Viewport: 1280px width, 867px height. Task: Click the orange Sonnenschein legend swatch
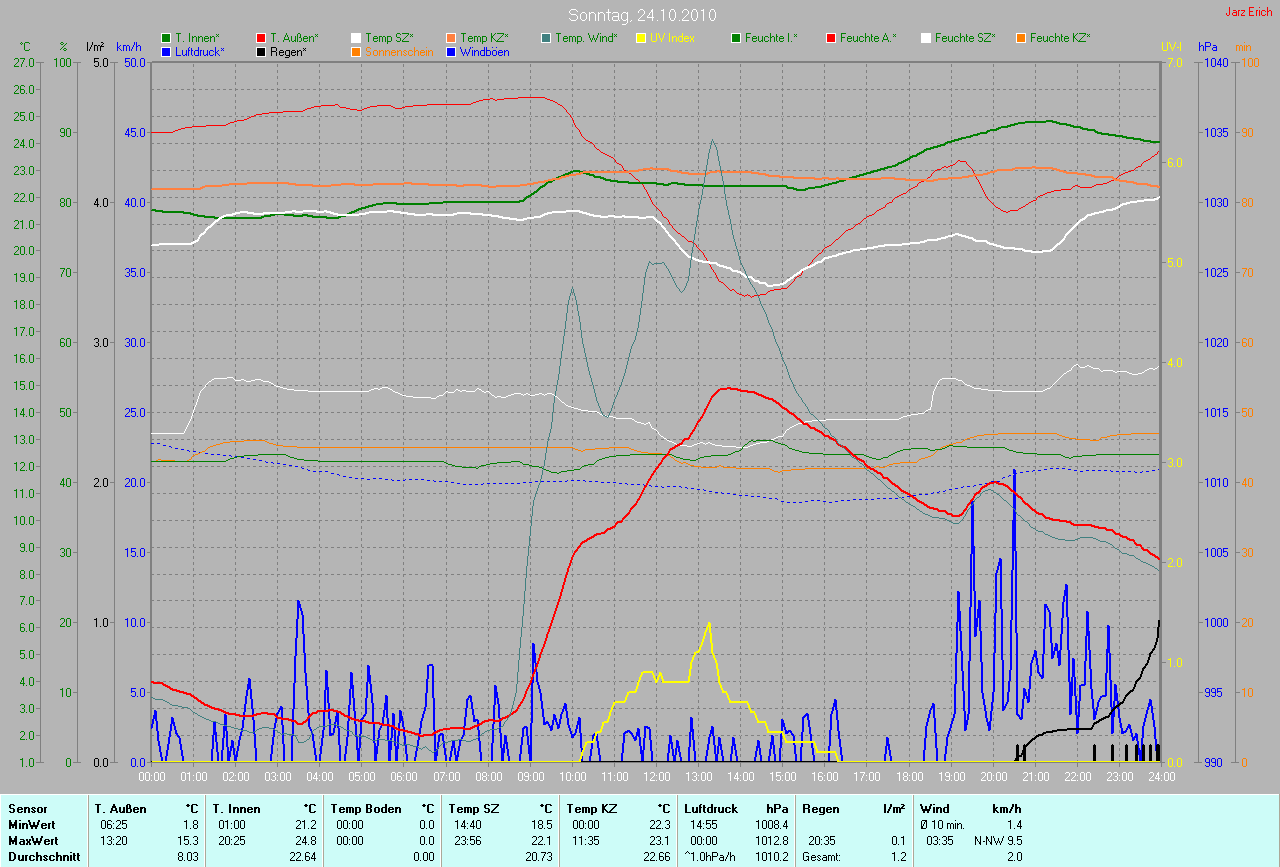[356, 51]
